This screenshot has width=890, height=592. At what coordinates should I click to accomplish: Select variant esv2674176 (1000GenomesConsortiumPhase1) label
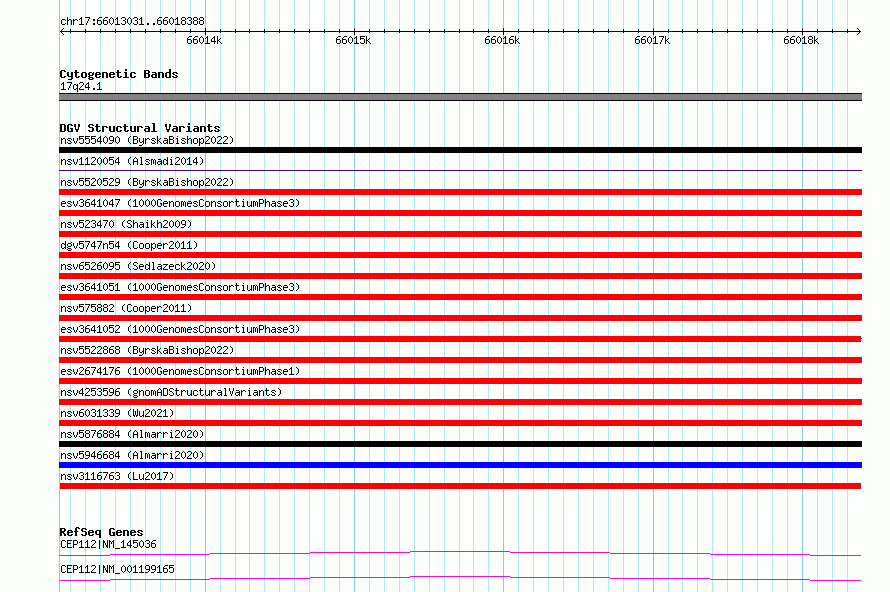(180, 371)
